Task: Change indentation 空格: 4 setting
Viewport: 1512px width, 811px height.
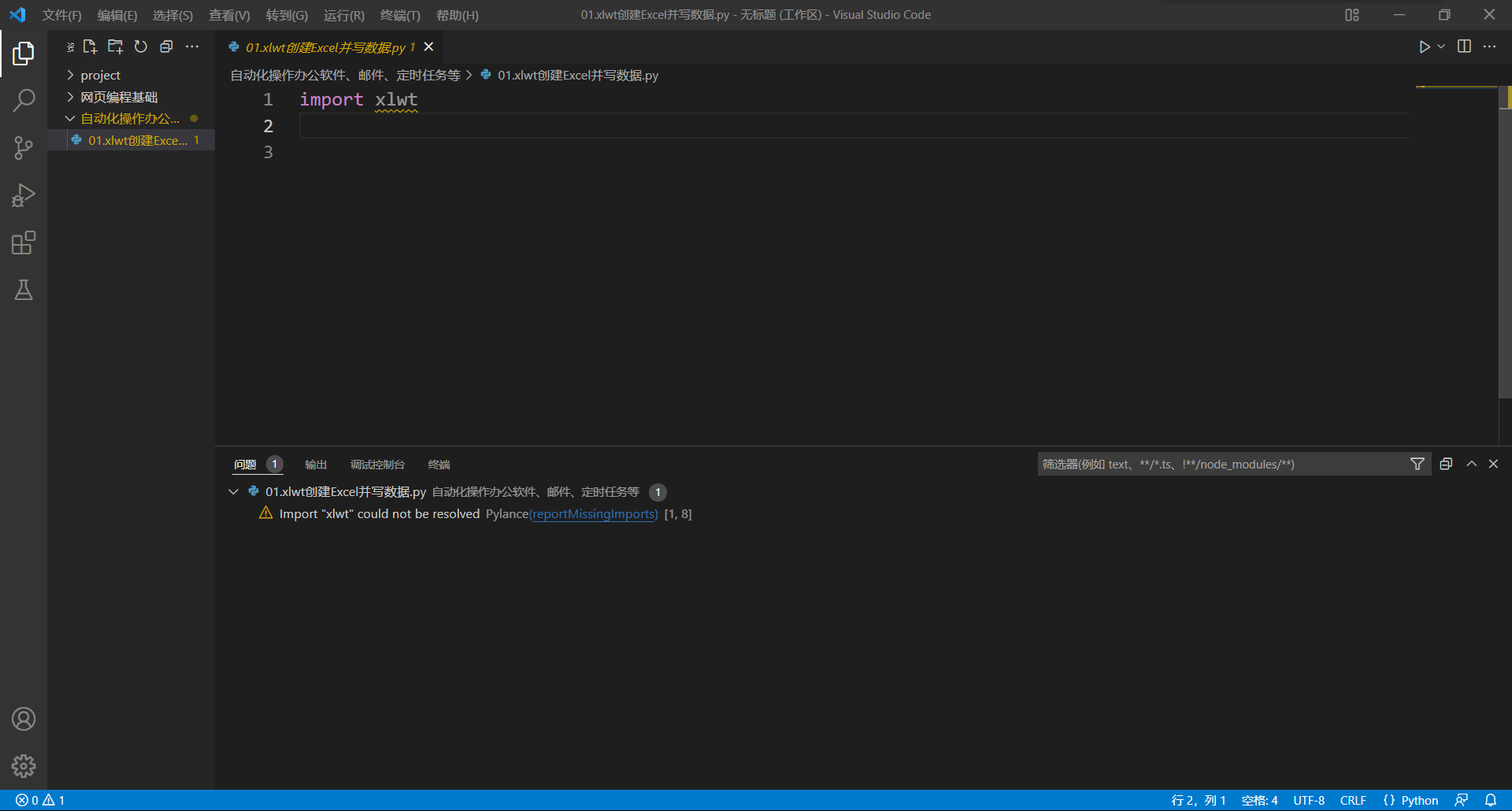Action: click(1259, 800)
